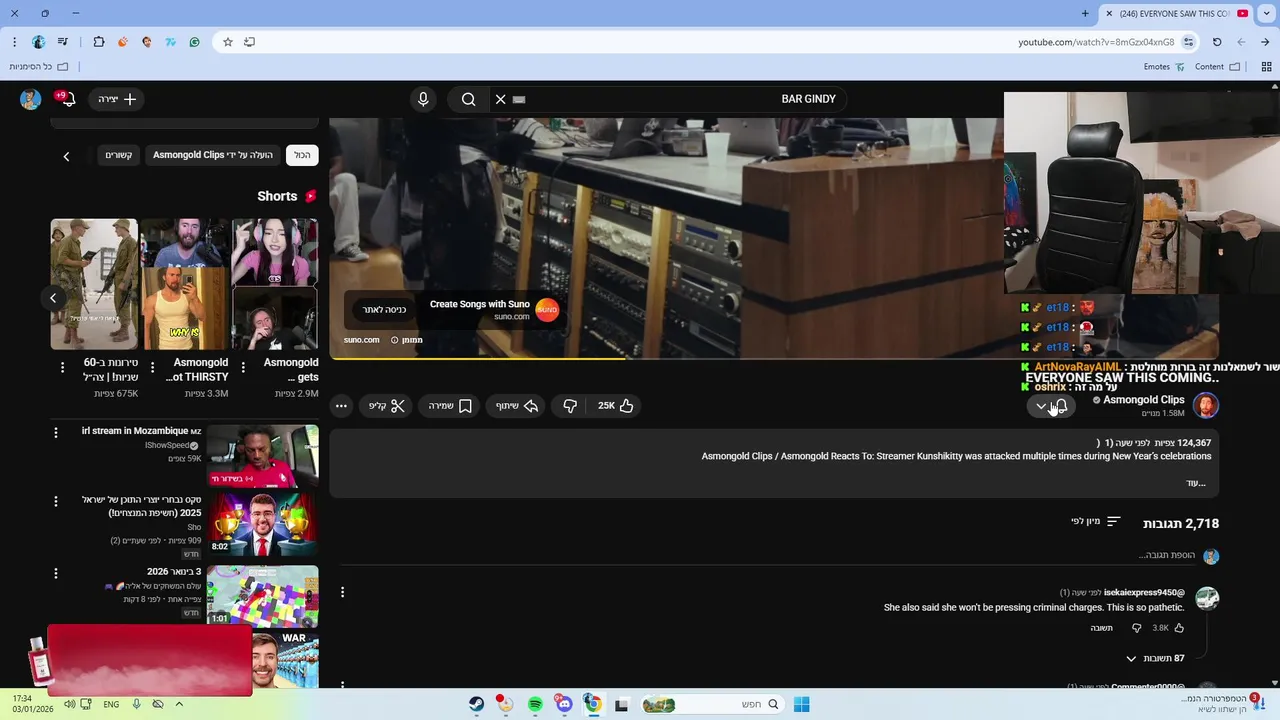Open the channel notification bell dropdown
1280x720 pixels.
click(1051, 406)
